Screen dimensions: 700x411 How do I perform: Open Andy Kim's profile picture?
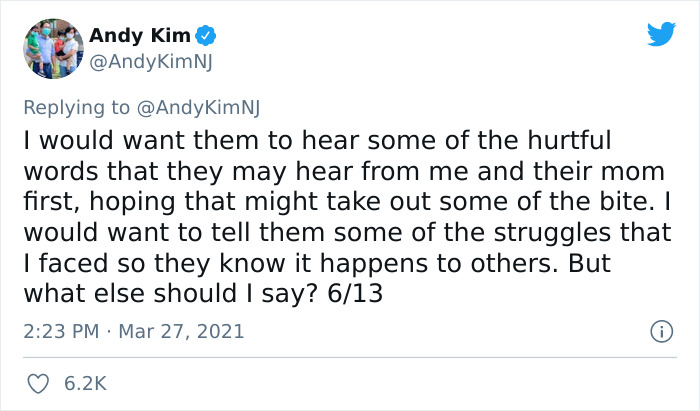[x=53, y=49]
